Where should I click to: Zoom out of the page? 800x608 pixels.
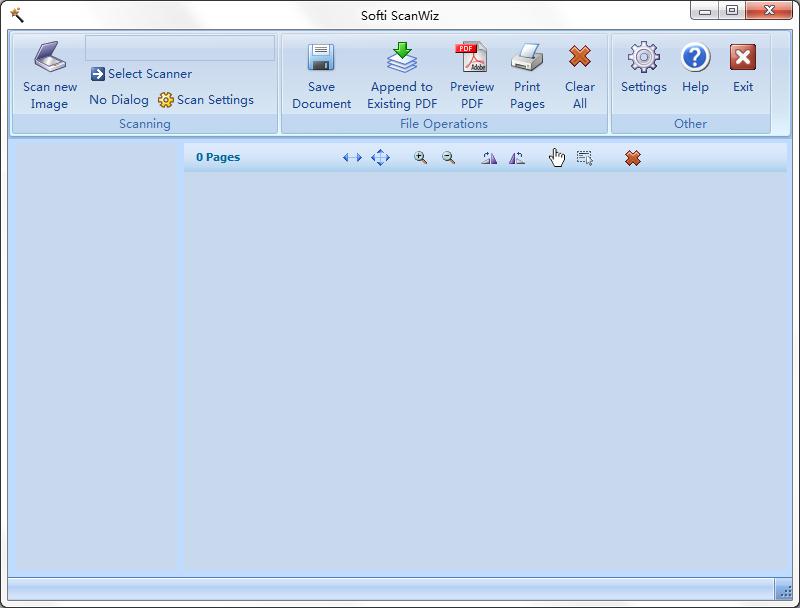point(449,158)
